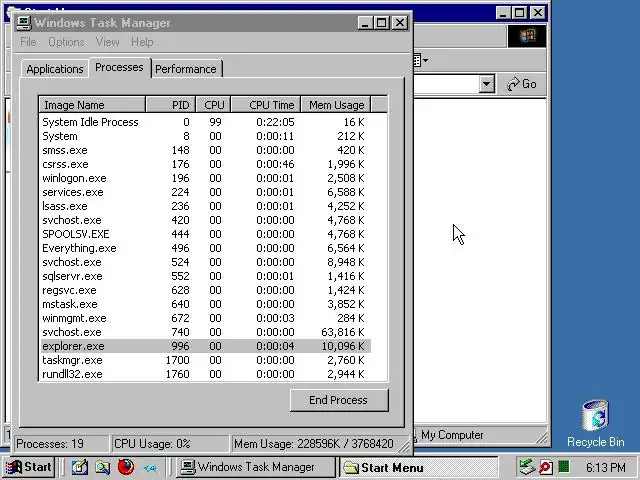Select smss.exe in process list

[205, 150]
